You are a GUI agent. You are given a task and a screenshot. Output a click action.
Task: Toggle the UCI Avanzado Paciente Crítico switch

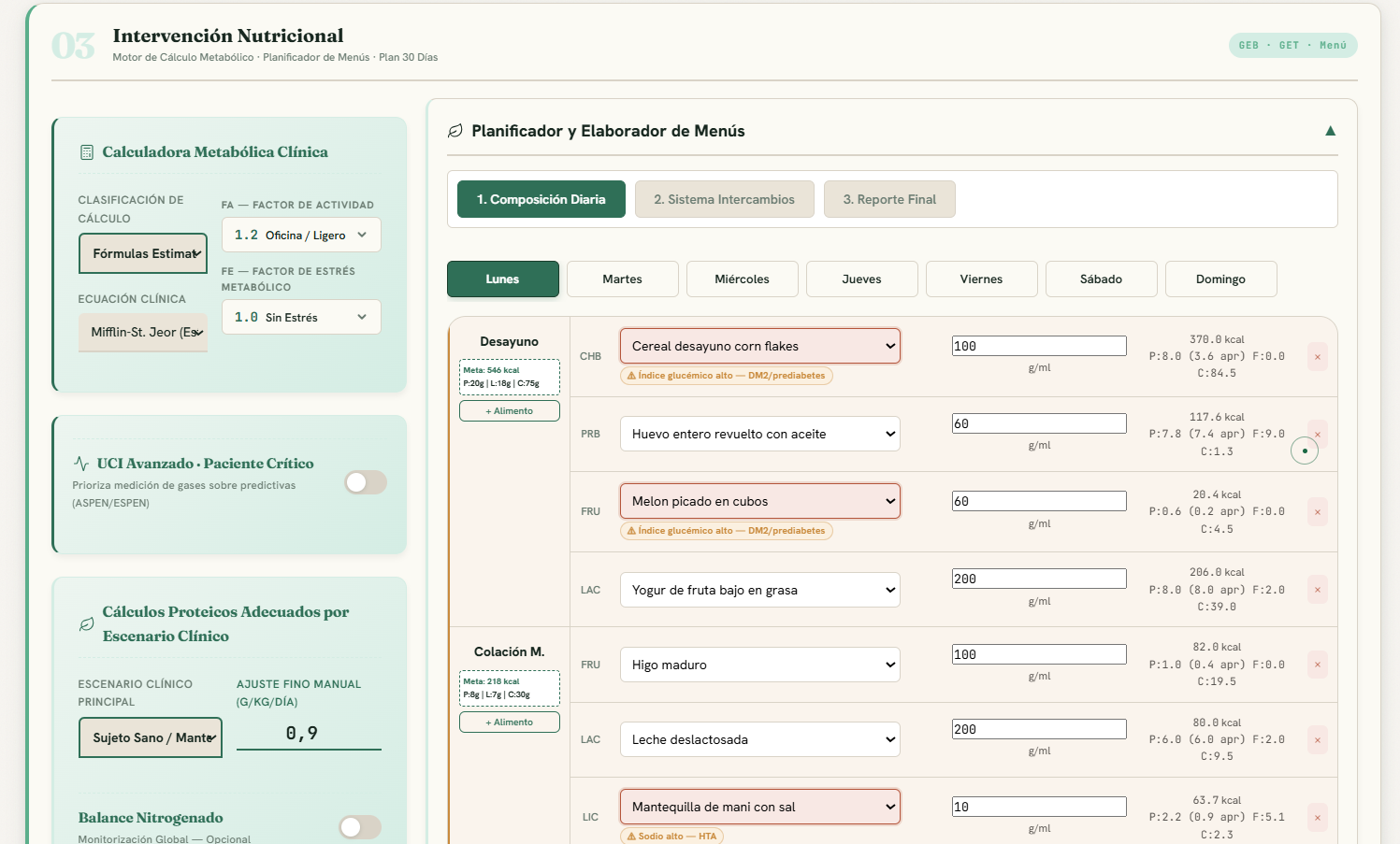pyautogui.click(x=365, y=482)
